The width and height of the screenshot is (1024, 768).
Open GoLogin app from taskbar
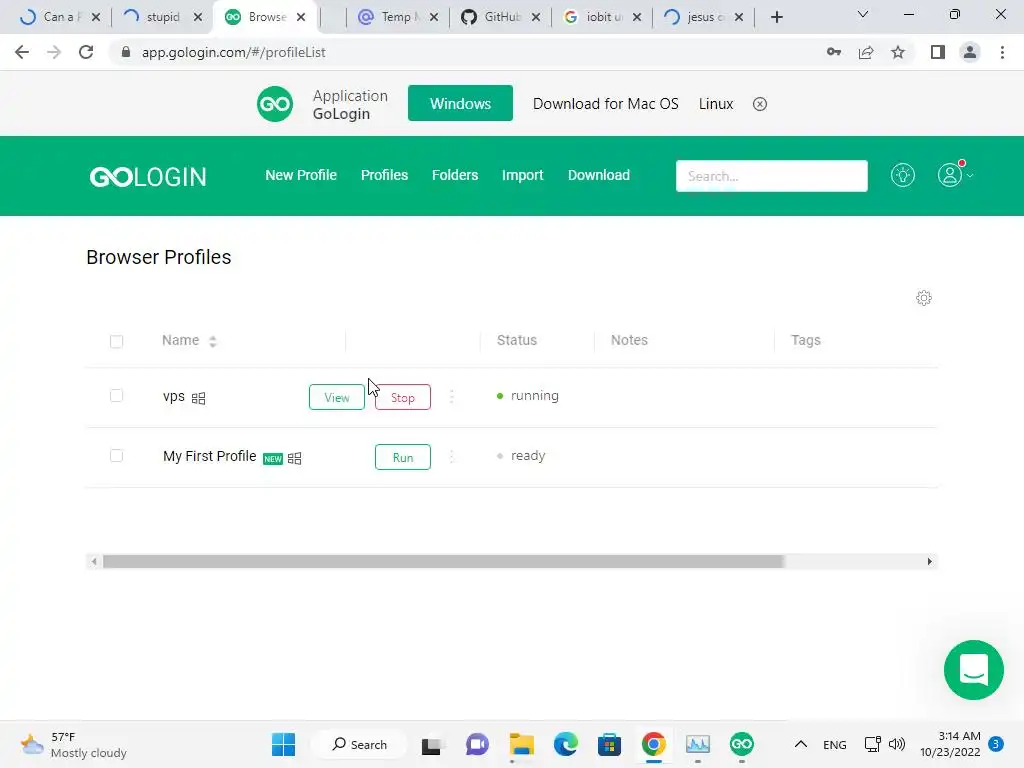tap(741, 744)
